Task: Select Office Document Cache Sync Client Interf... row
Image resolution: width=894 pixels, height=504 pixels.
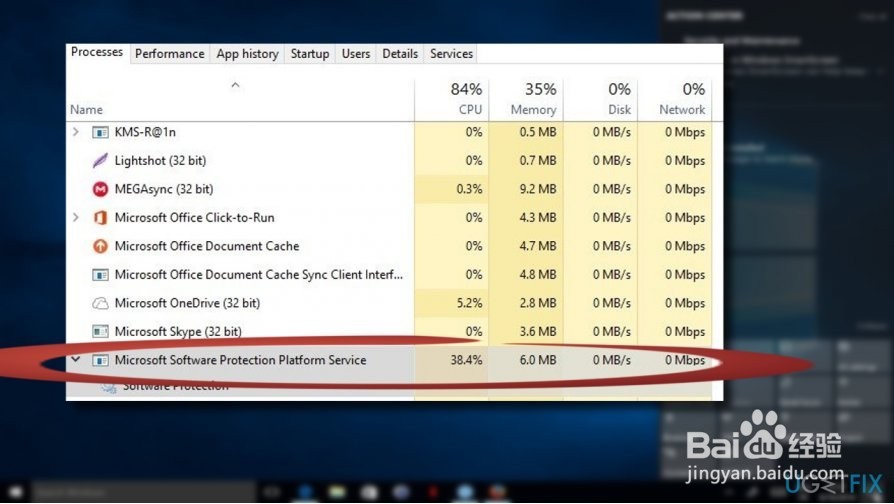Action: tap(389, 274)
